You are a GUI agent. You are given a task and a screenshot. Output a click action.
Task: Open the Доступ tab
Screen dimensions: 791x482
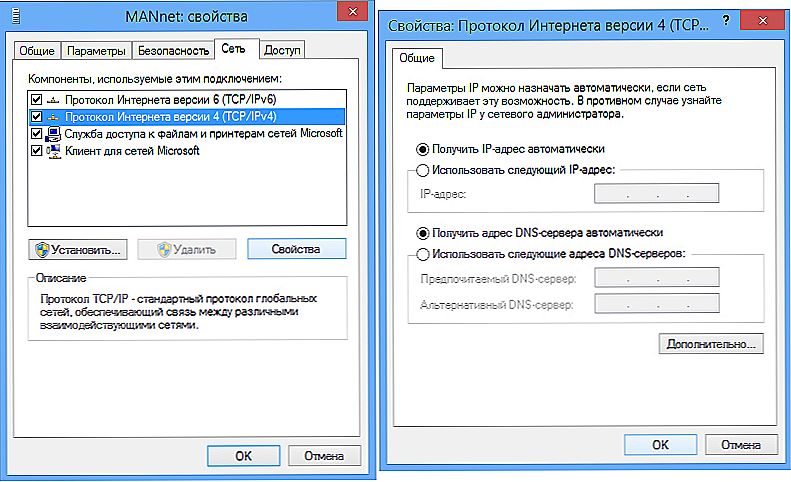point(282,50)
